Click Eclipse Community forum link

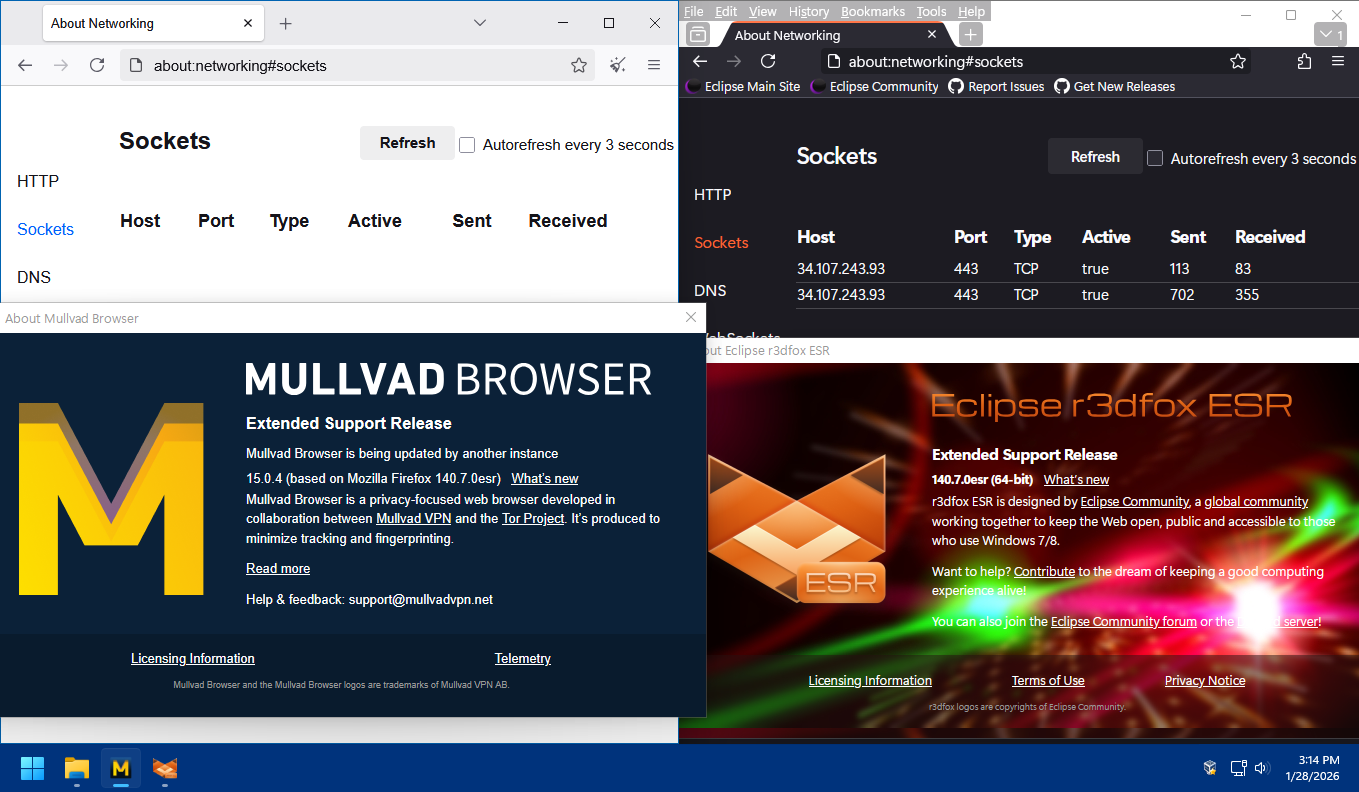(x=1123, y=621)
